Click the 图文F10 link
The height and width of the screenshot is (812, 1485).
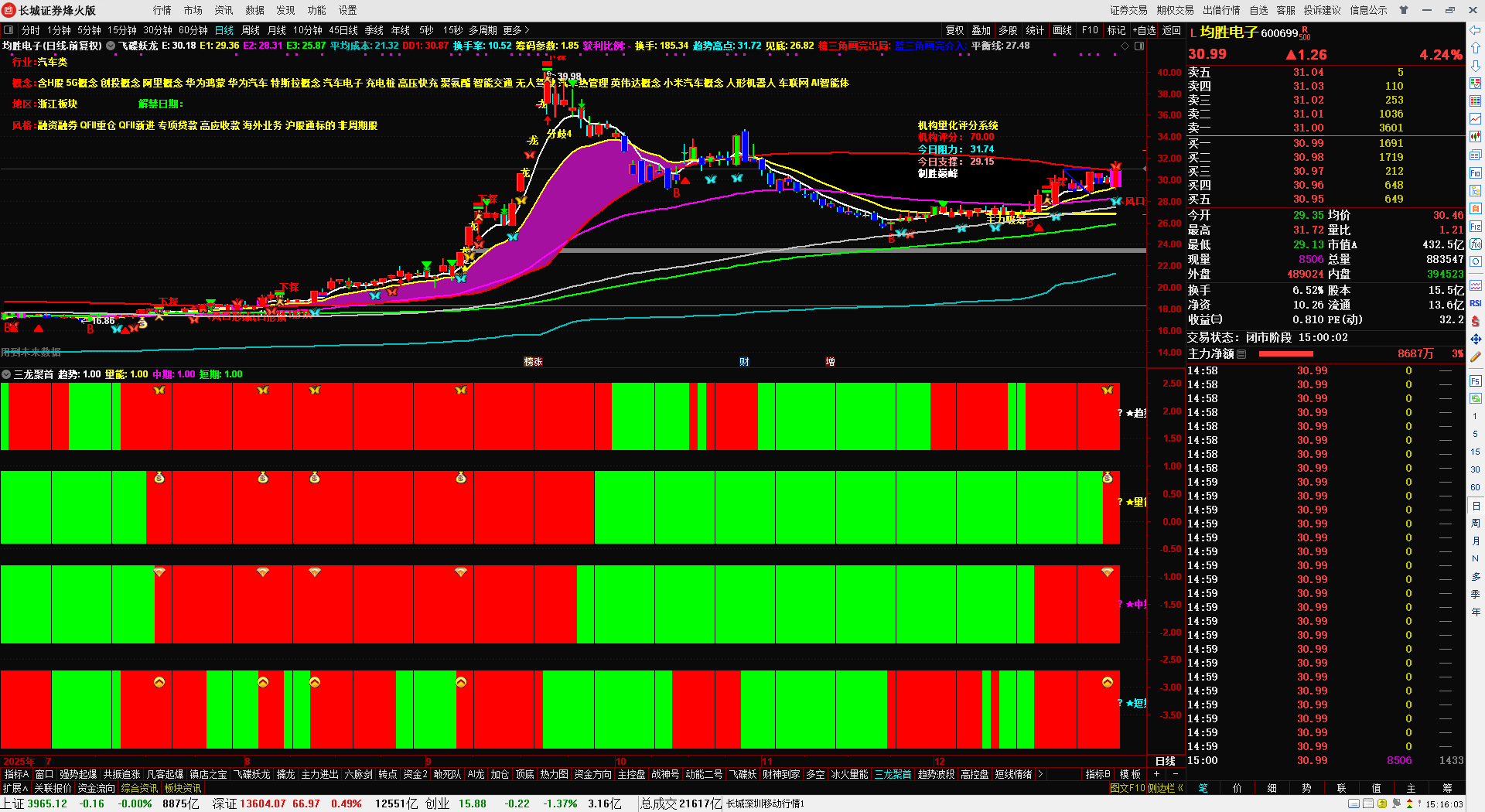pos(1127,788)
